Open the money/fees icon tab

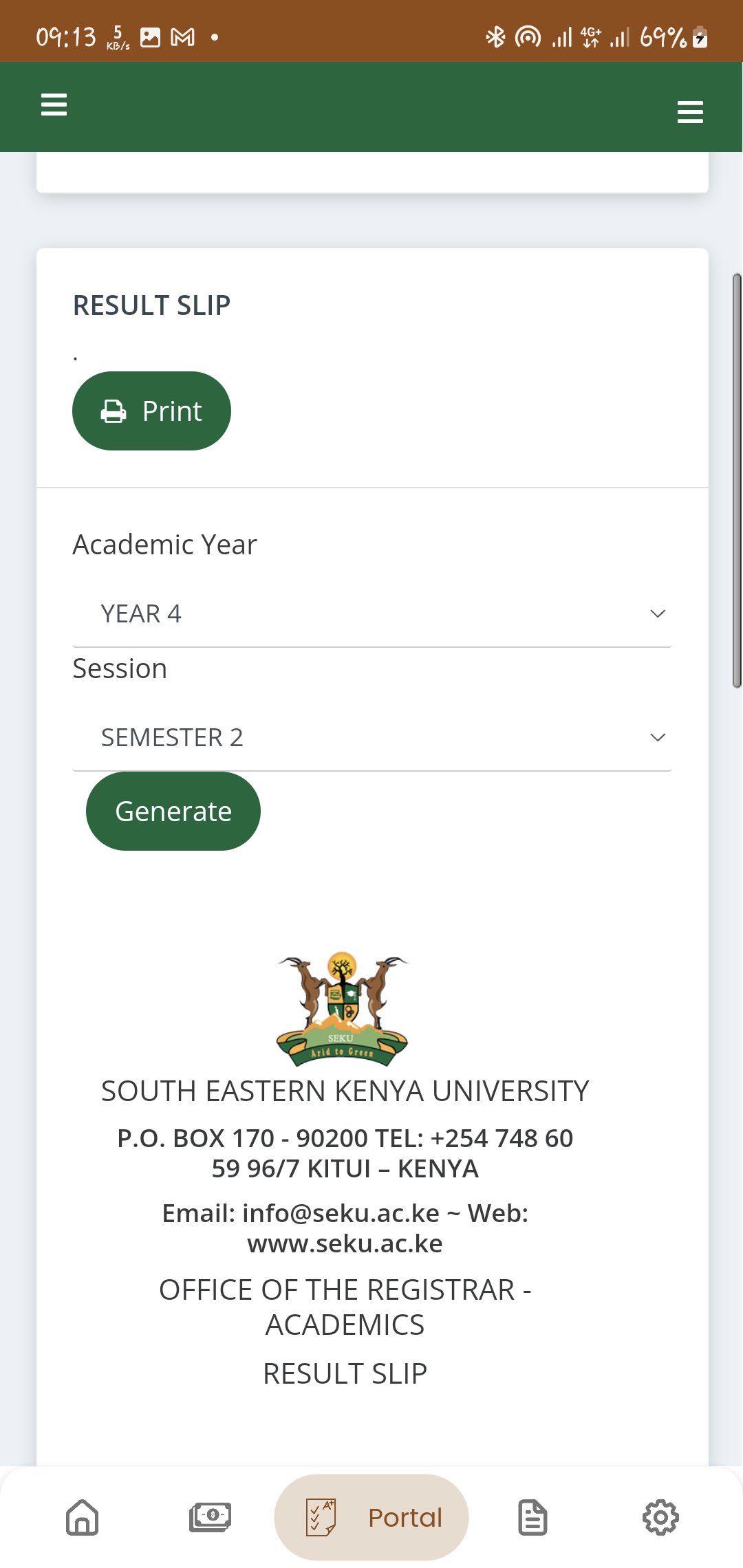211,1517
